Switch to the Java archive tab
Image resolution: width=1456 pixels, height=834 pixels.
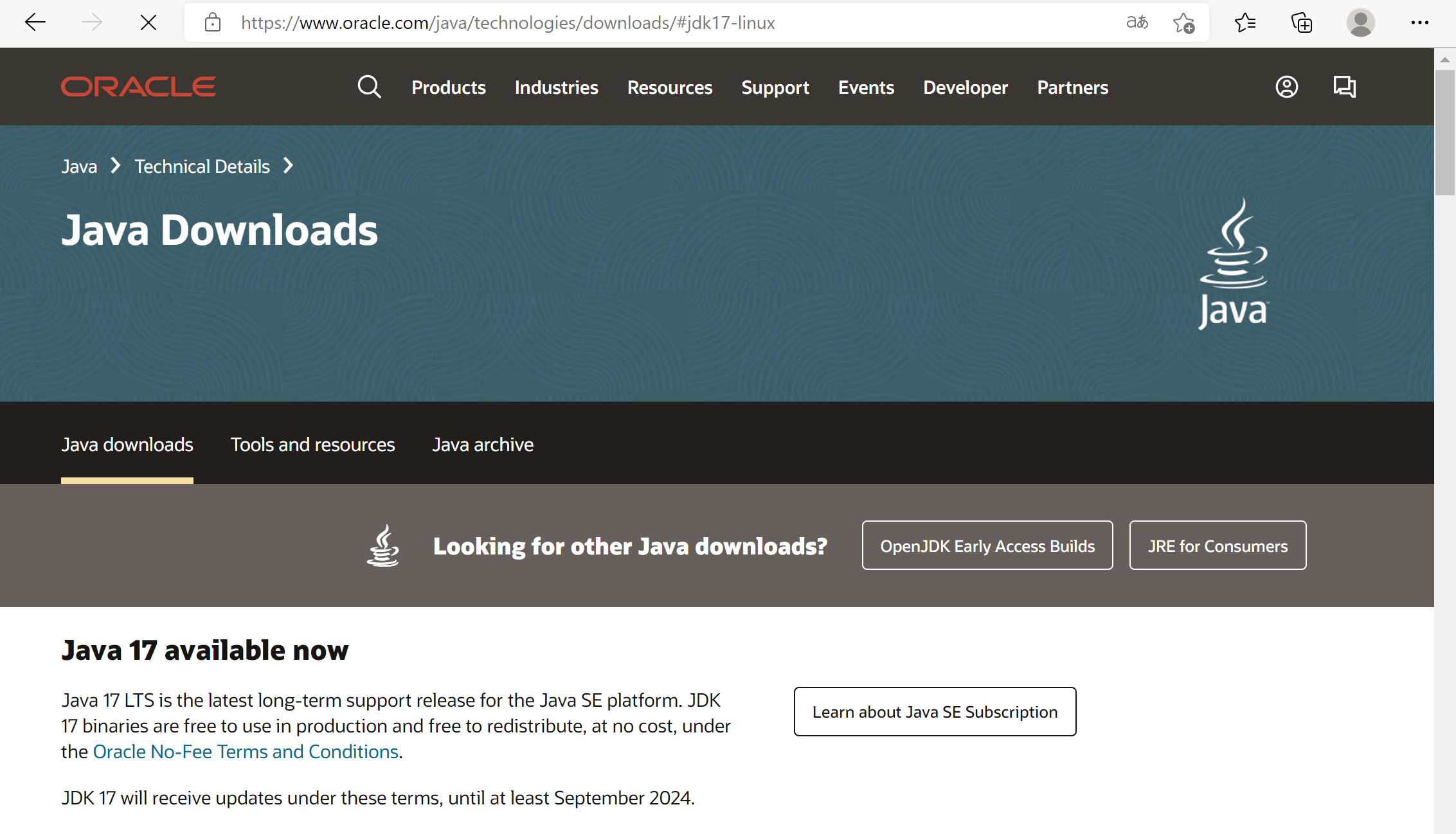click(483, 445)
